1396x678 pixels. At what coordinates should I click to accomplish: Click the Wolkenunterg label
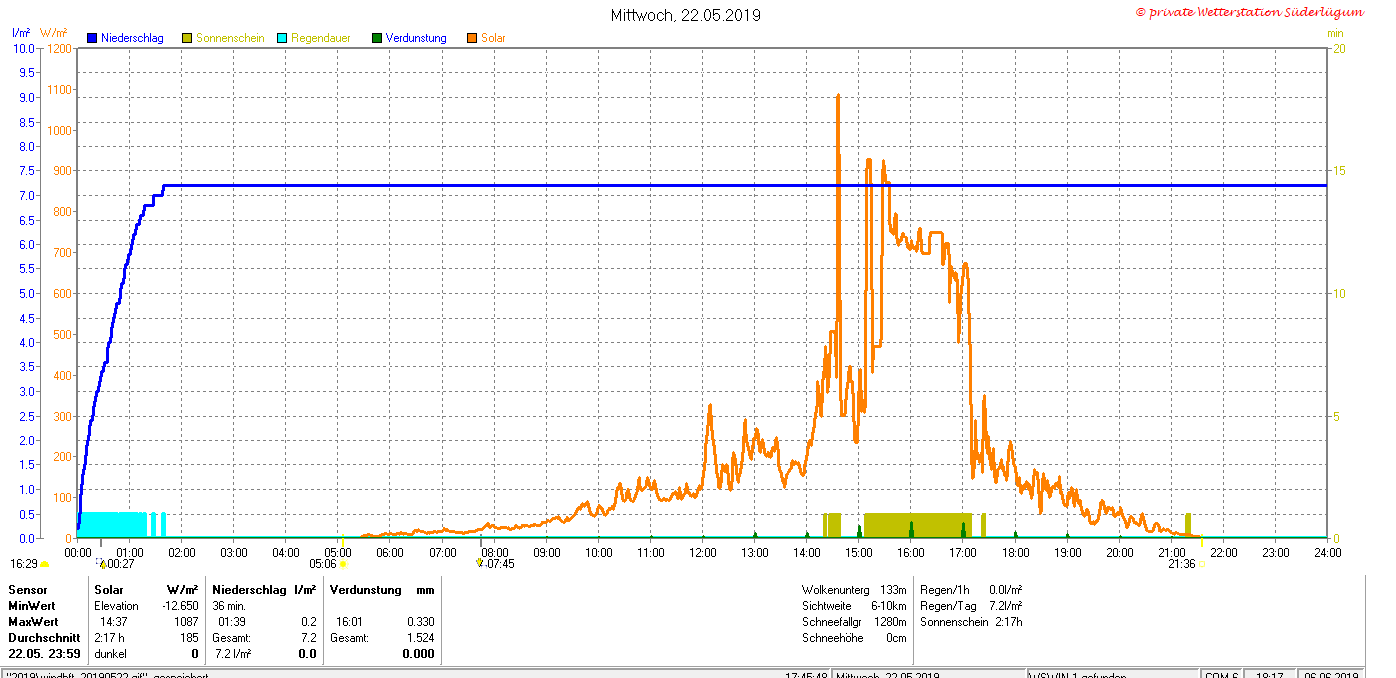point(834,590)
